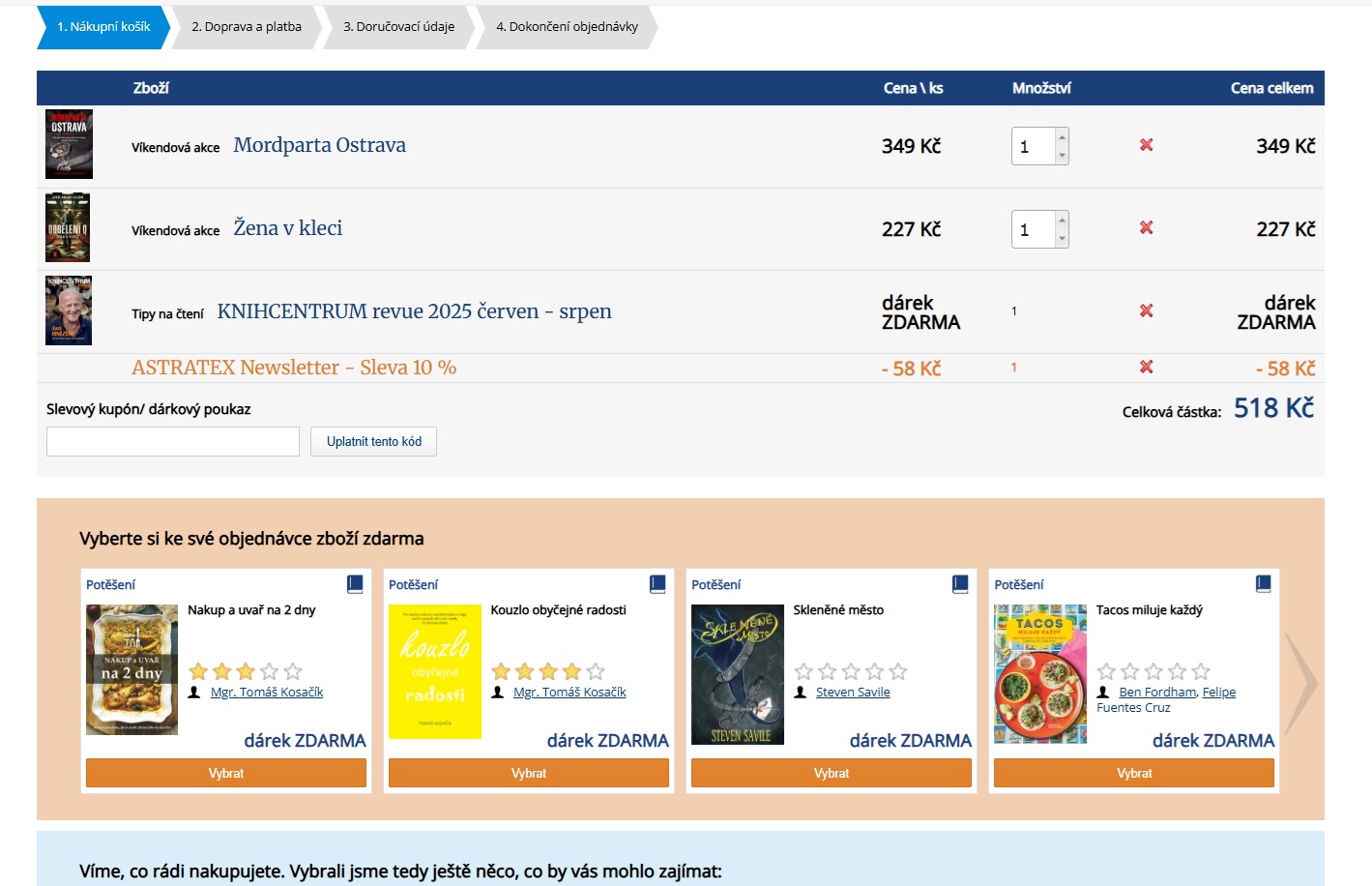Open author Steven Savile's page
Viewport: 1372px width, 886px height.
pos(852,693)
